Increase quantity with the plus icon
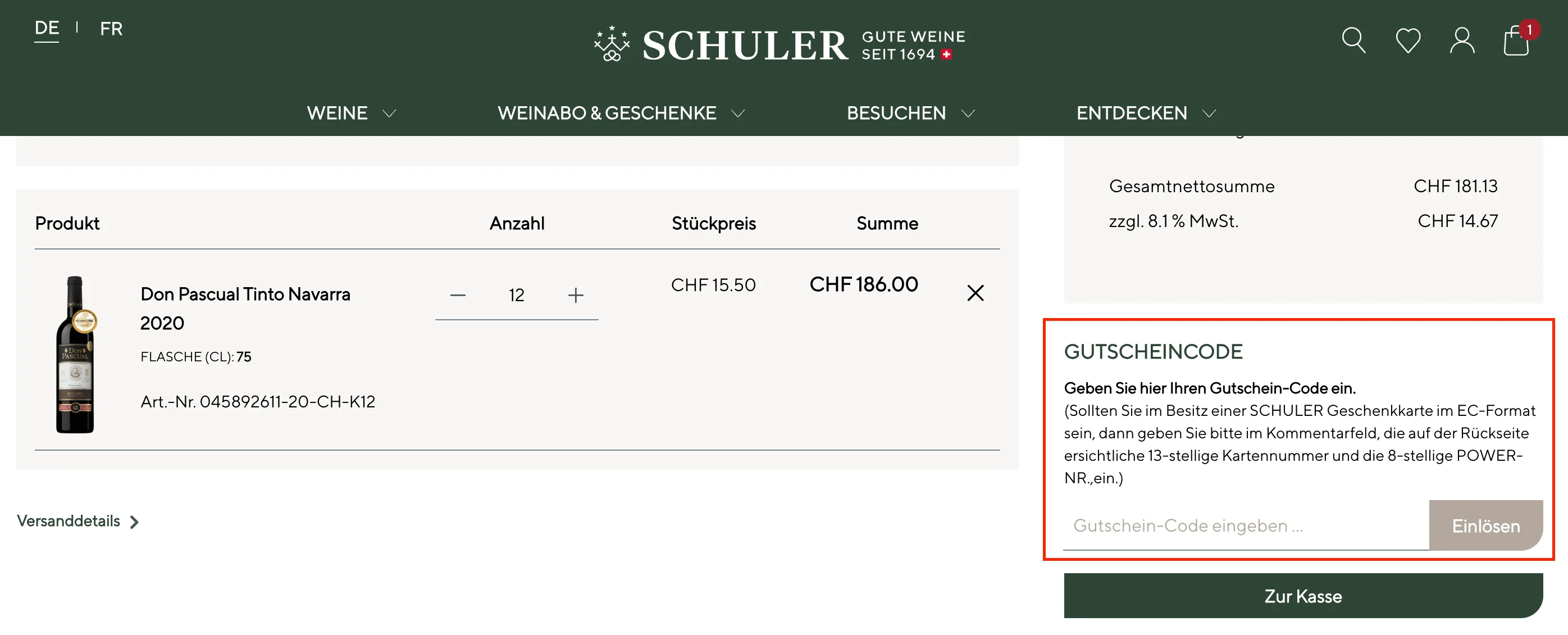The image size is (1568, 635). coord(575,294)
